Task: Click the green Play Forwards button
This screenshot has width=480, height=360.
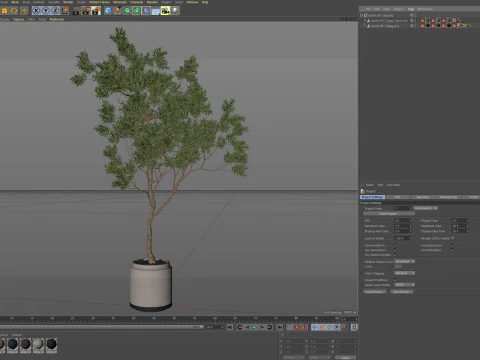Action: 254,327
